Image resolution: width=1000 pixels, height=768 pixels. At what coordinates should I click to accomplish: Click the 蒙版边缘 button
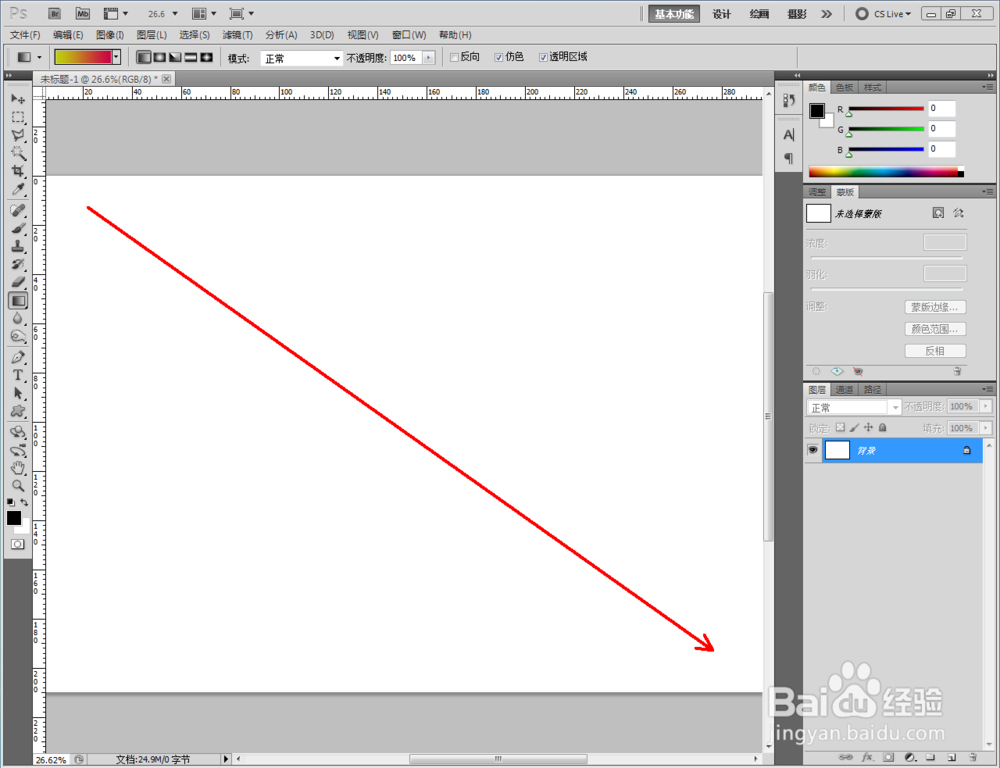935,307
